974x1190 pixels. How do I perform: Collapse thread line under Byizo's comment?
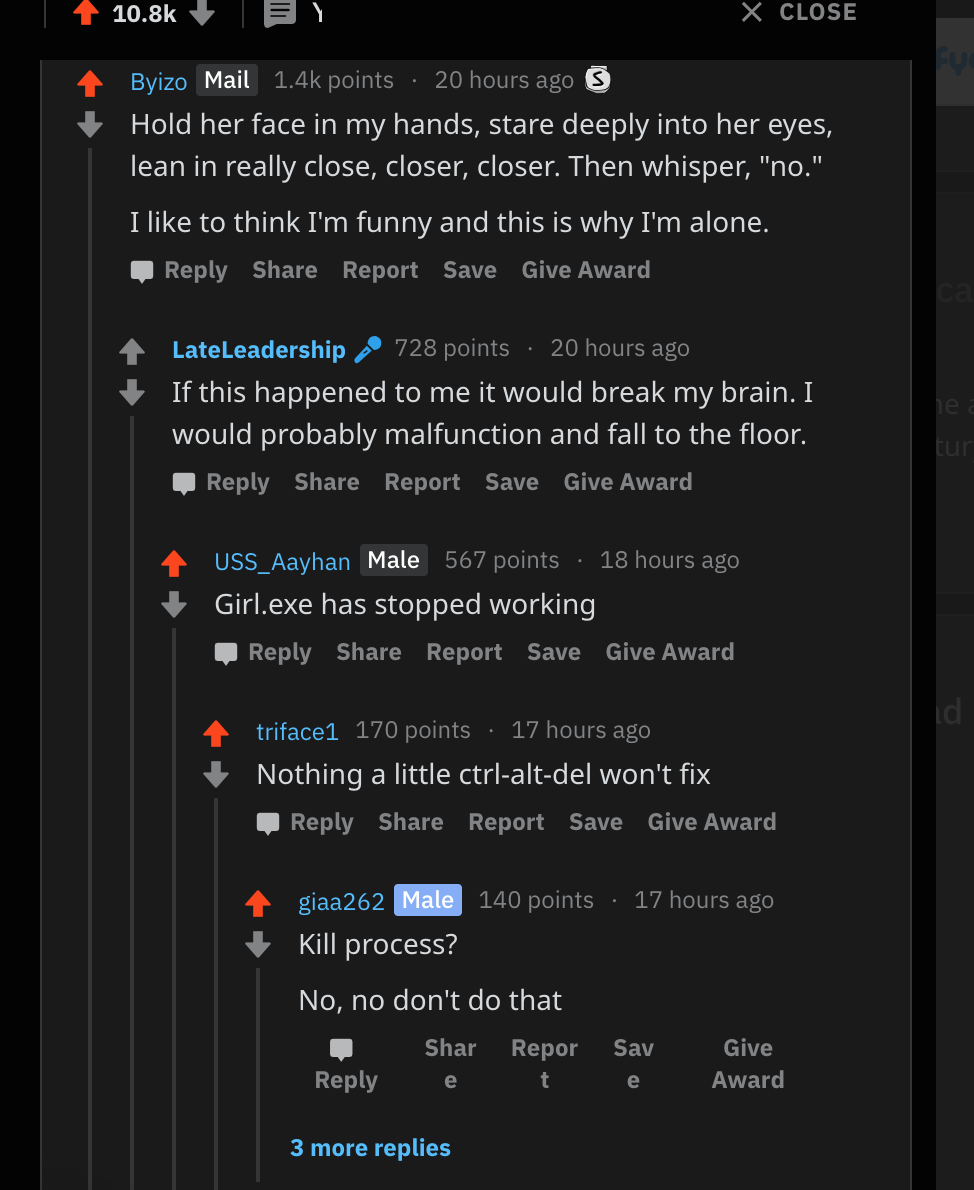click(90, 668)
